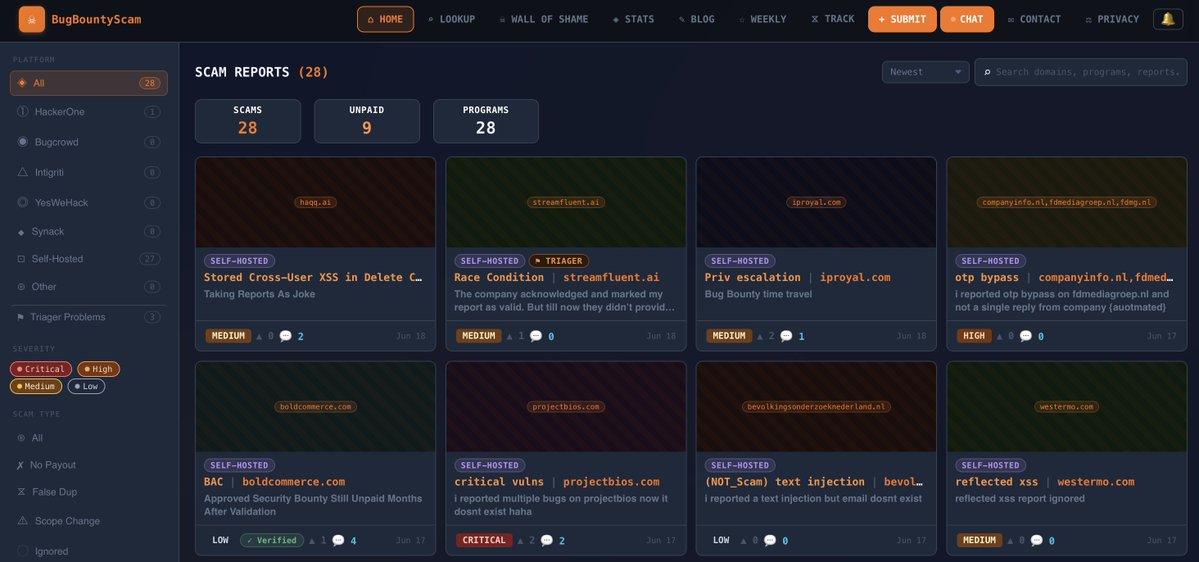Open the PRIVACY link
1199x562 pixels.
[x=1112, y=19]
